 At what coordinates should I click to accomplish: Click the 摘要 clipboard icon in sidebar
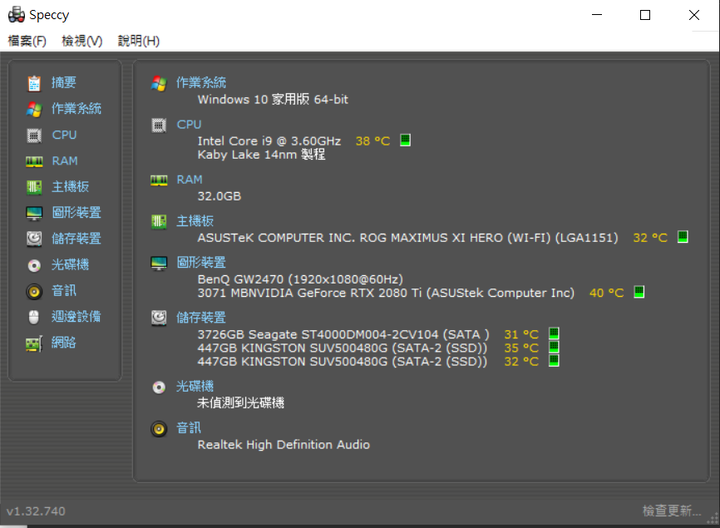[34, 83]
